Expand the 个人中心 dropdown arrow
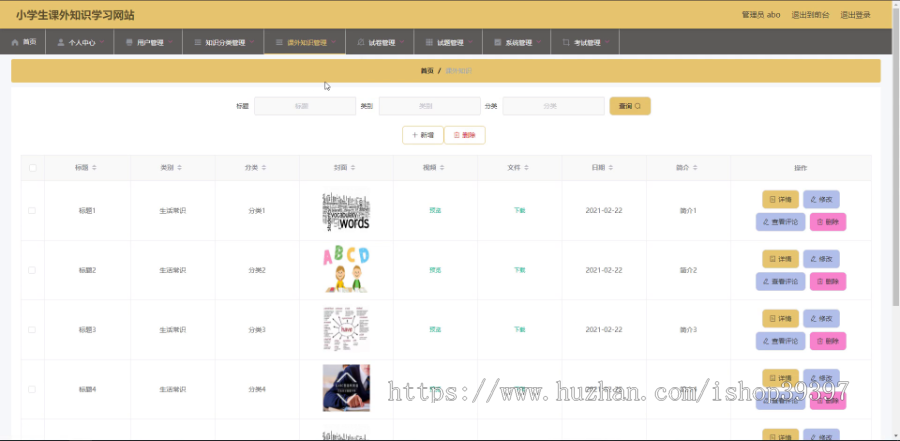The image size is (900, 441). click(102, 42)
